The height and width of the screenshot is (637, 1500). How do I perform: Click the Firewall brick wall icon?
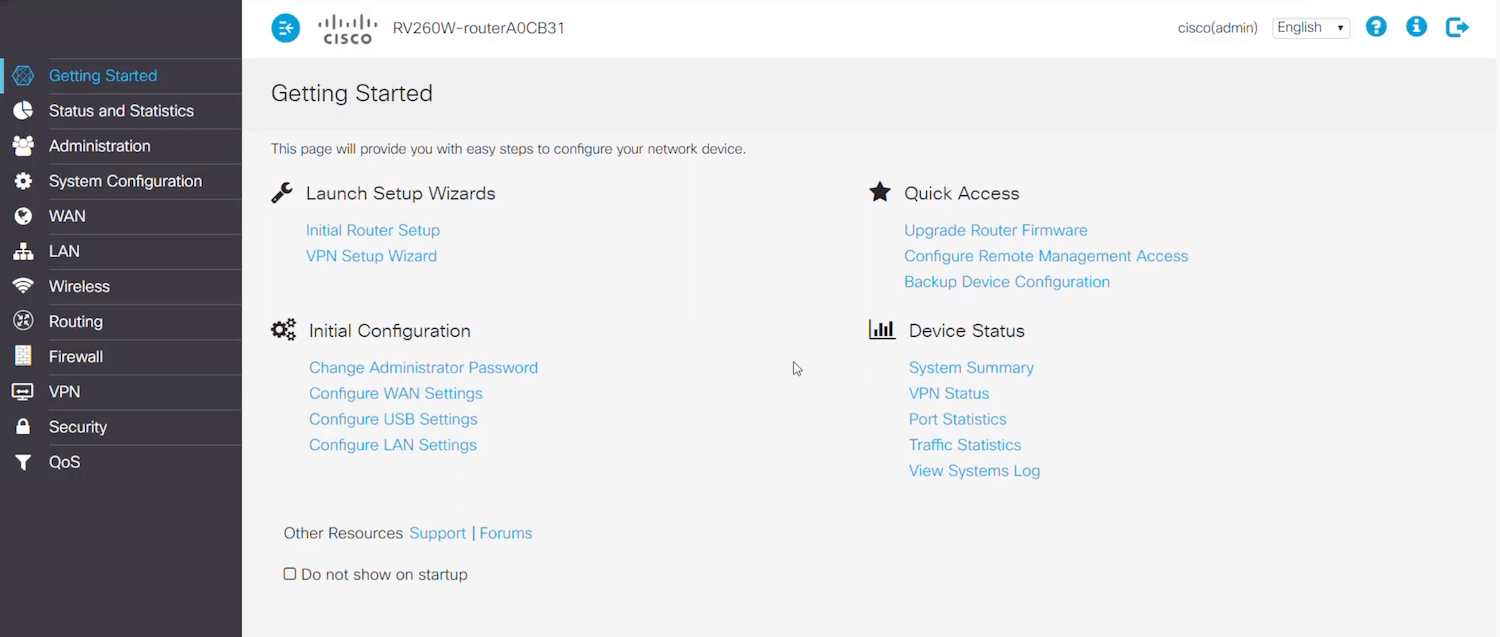[23, 357]
